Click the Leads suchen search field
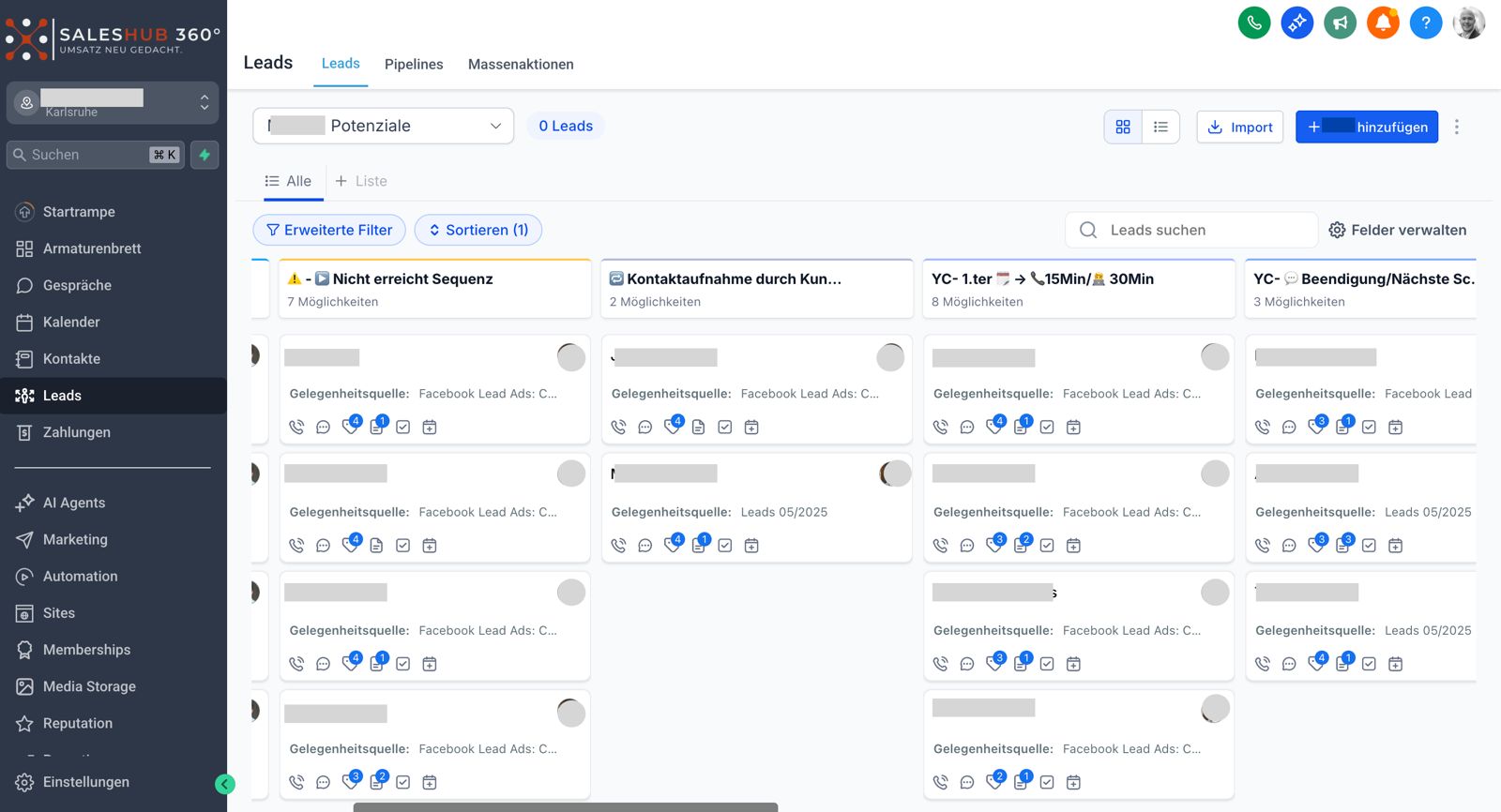This screenshot has width=1501, height=812. pyautogui.click(x=1201, y=230)
